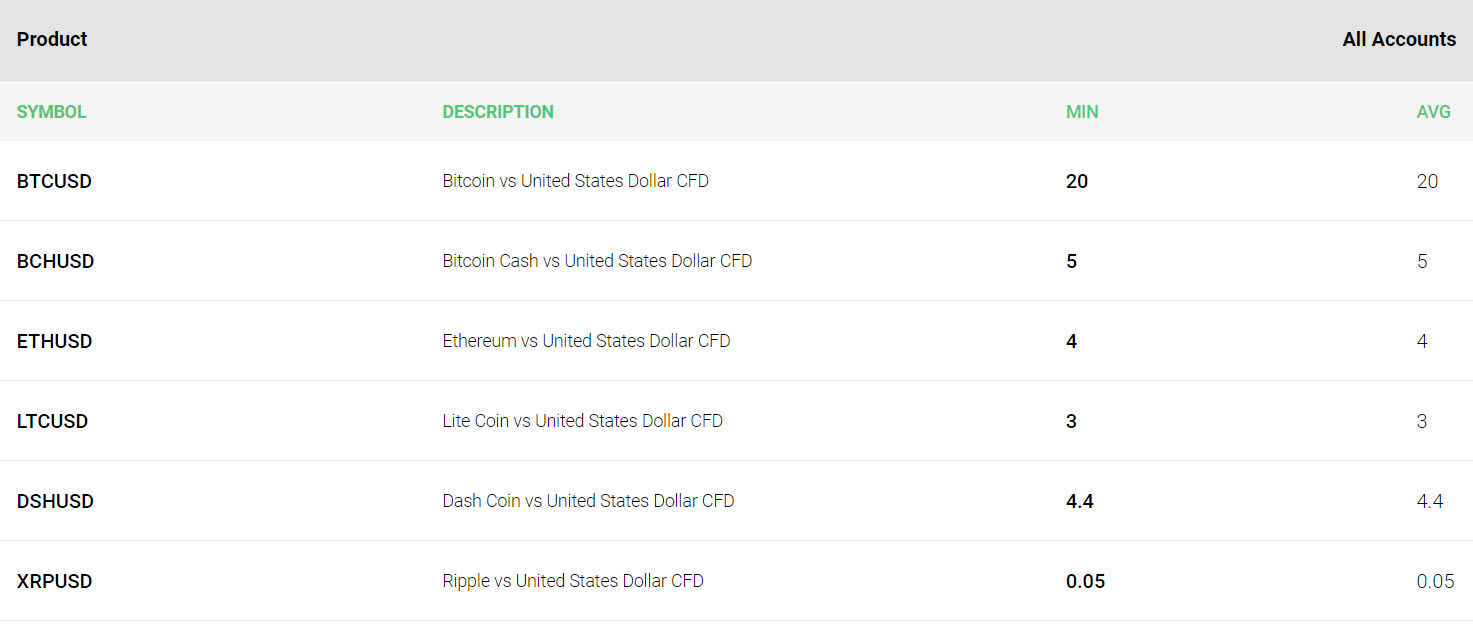Select the DSHUSD symbol
Image resolution: width=1473 pixels, height=638 pixels.
coord(55,501)
